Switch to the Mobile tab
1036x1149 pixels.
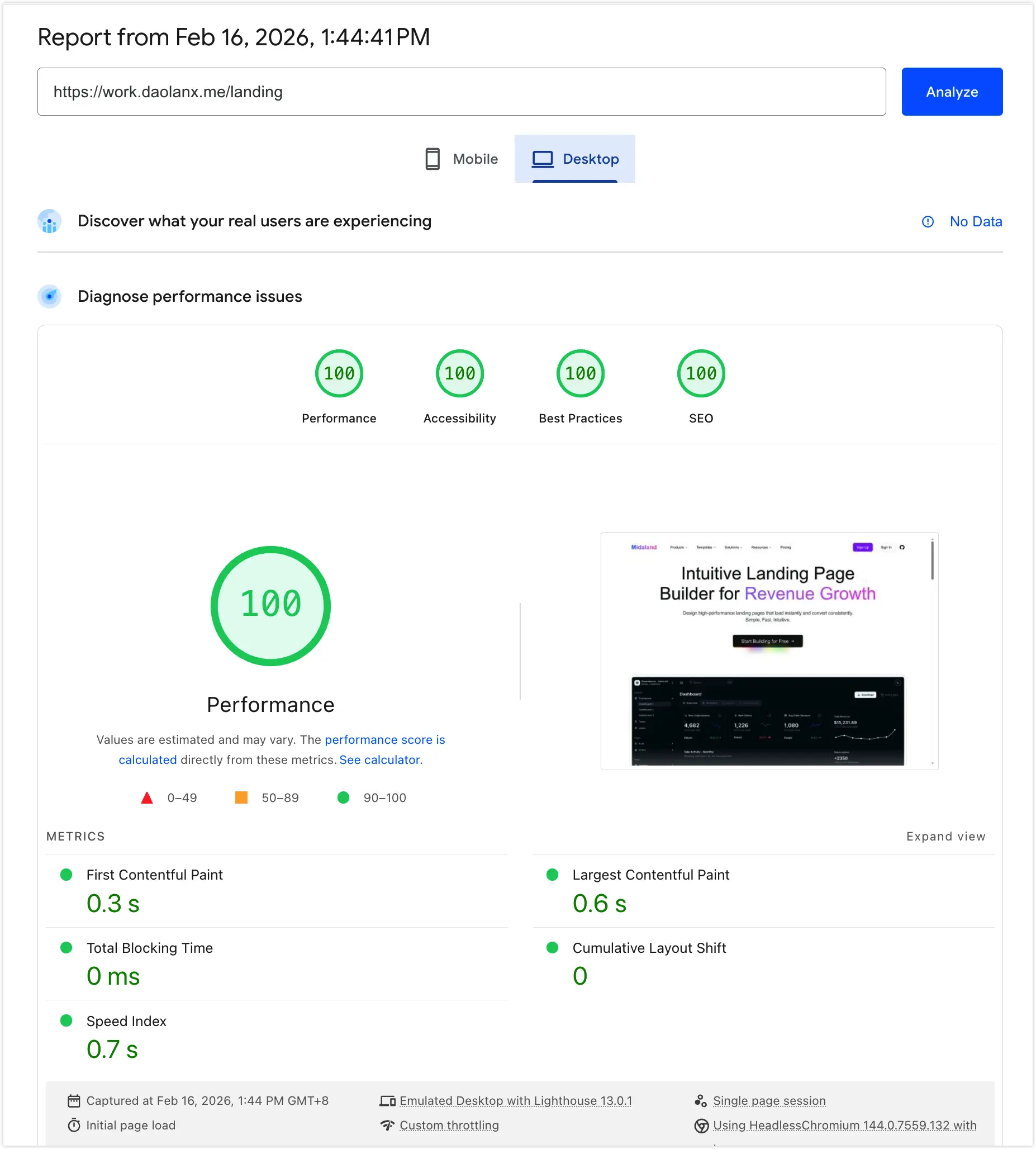(x=461, y=159)
